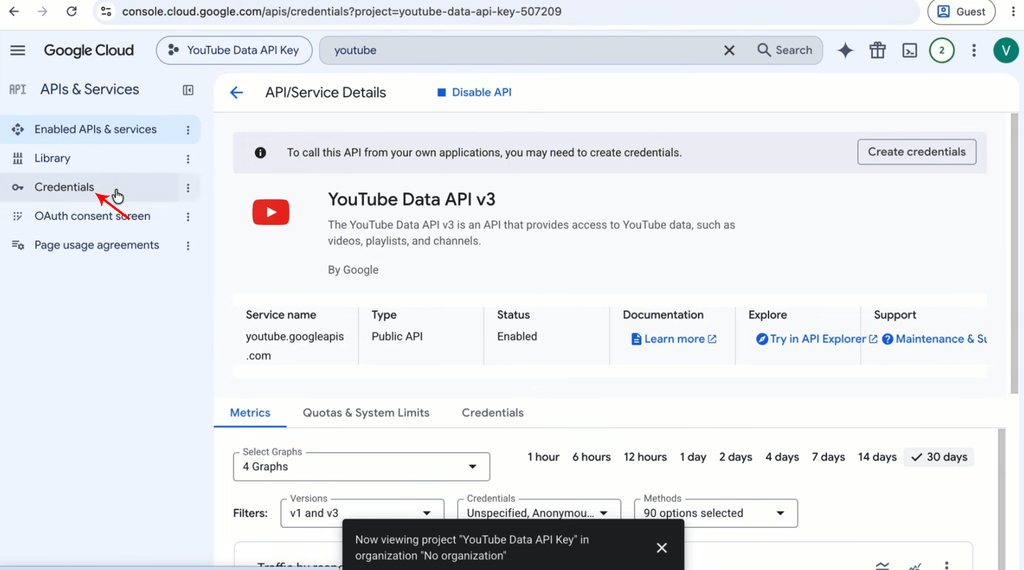Screen dimensions: 1024x570
Task: Select the 30 days time range
Action: tap(939, 457)
